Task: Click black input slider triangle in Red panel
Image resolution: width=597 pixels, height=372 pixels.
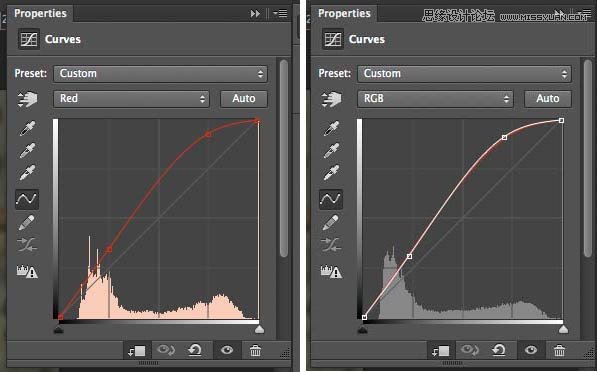Action: [x=59, y=329]
